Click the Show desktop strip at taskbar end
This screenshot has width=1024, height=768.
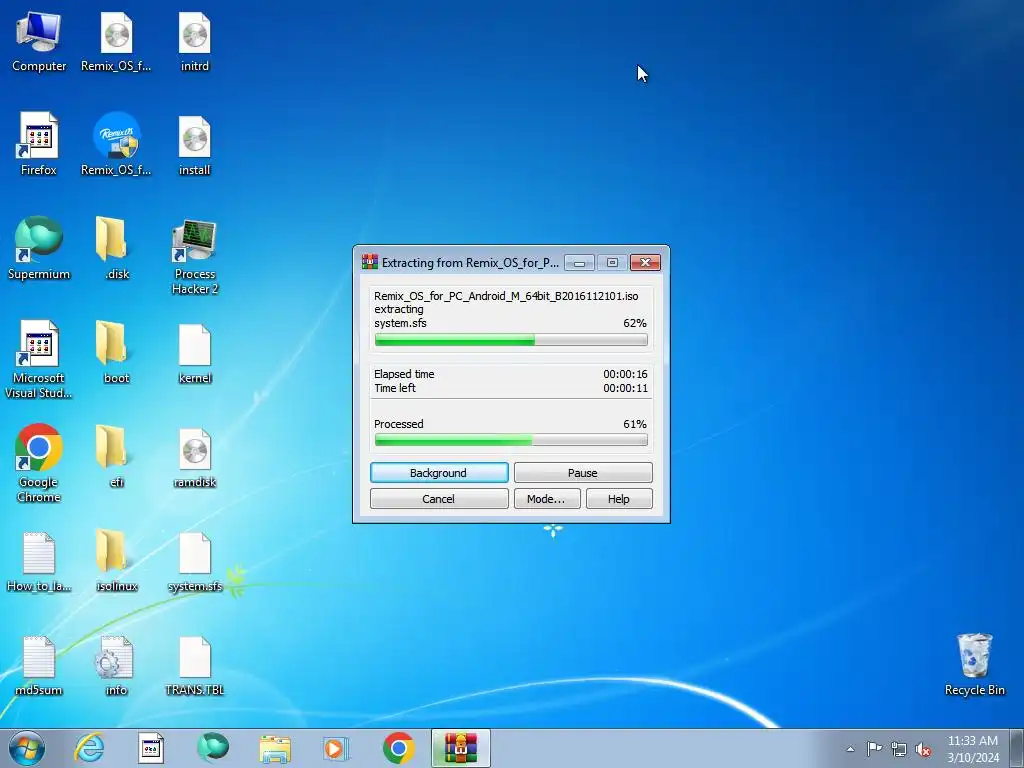(1017, 748)
